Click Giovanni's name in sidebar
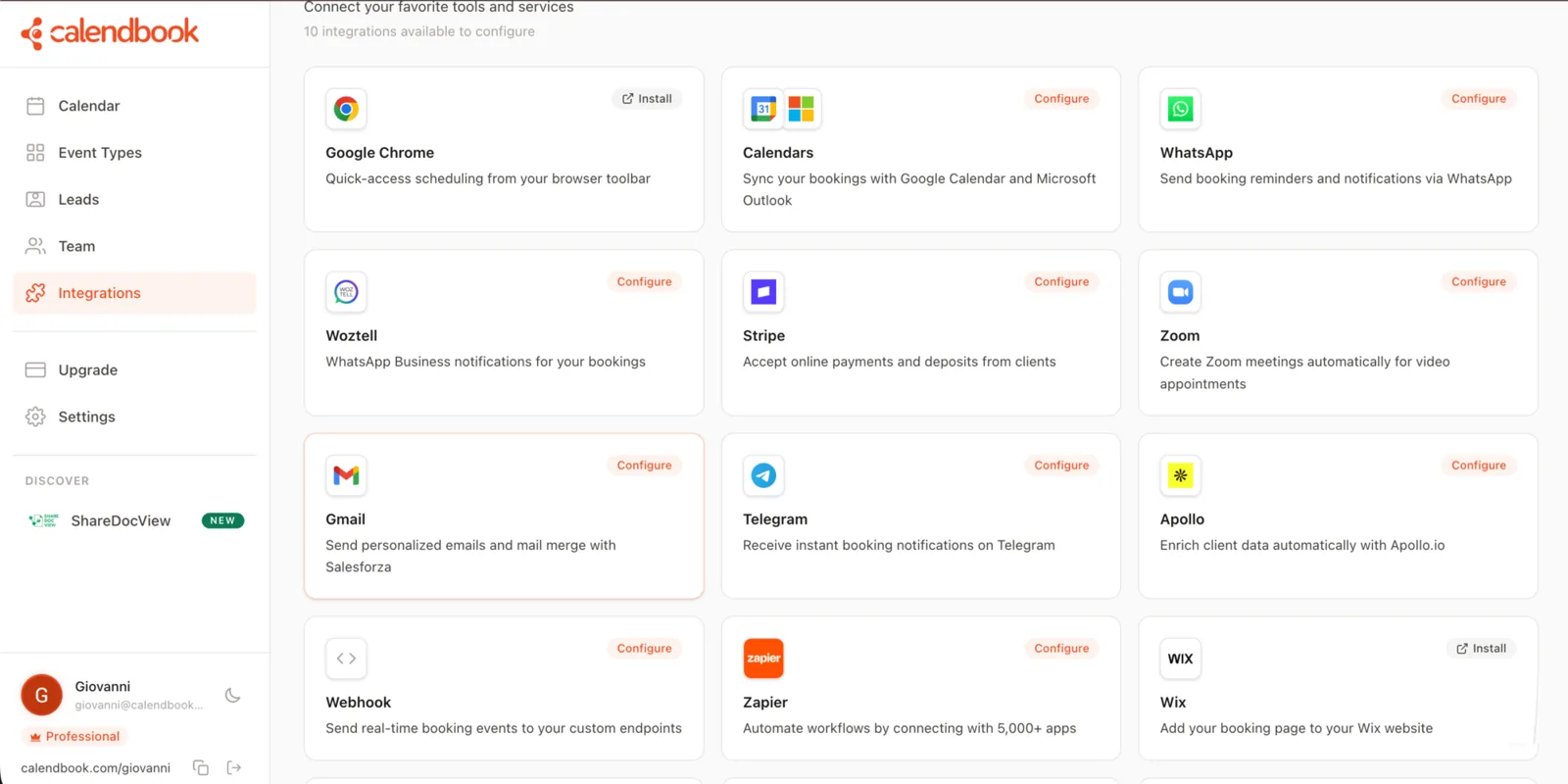1568x784 pixels. coord(103,686)
